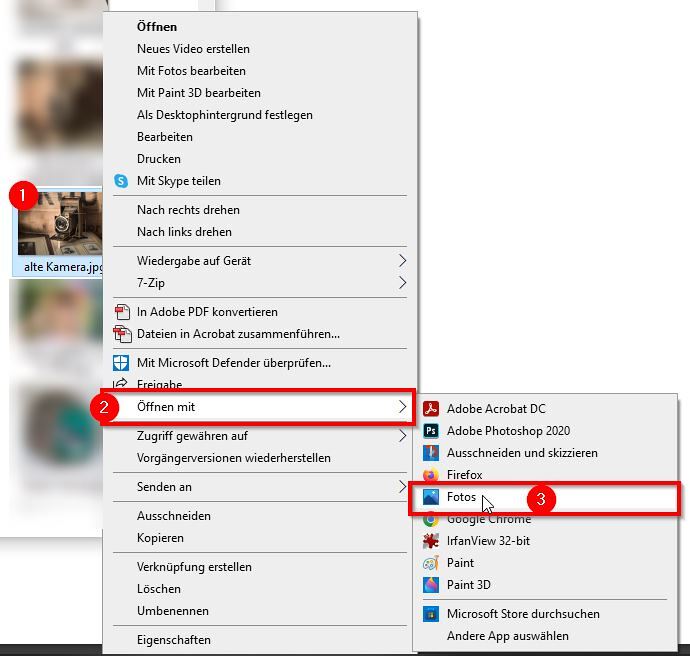This screenshot has height=656, width=690.
Task: Expand the Senden an submenu arrow
Action: click(402, 487)
